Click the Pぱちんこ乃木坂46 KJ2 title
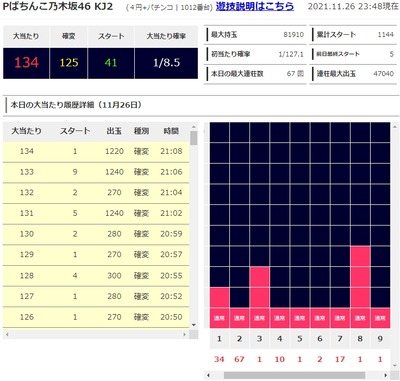Viewport: 400px width, 381px height. 58,6
